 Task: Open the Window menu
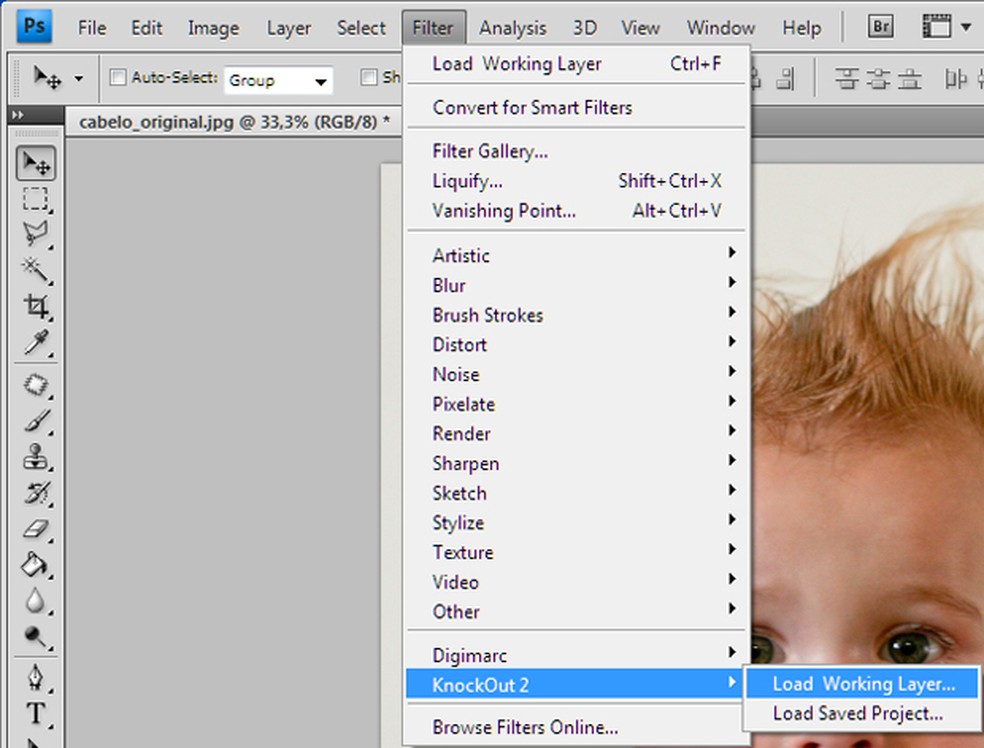pos(721,28)
